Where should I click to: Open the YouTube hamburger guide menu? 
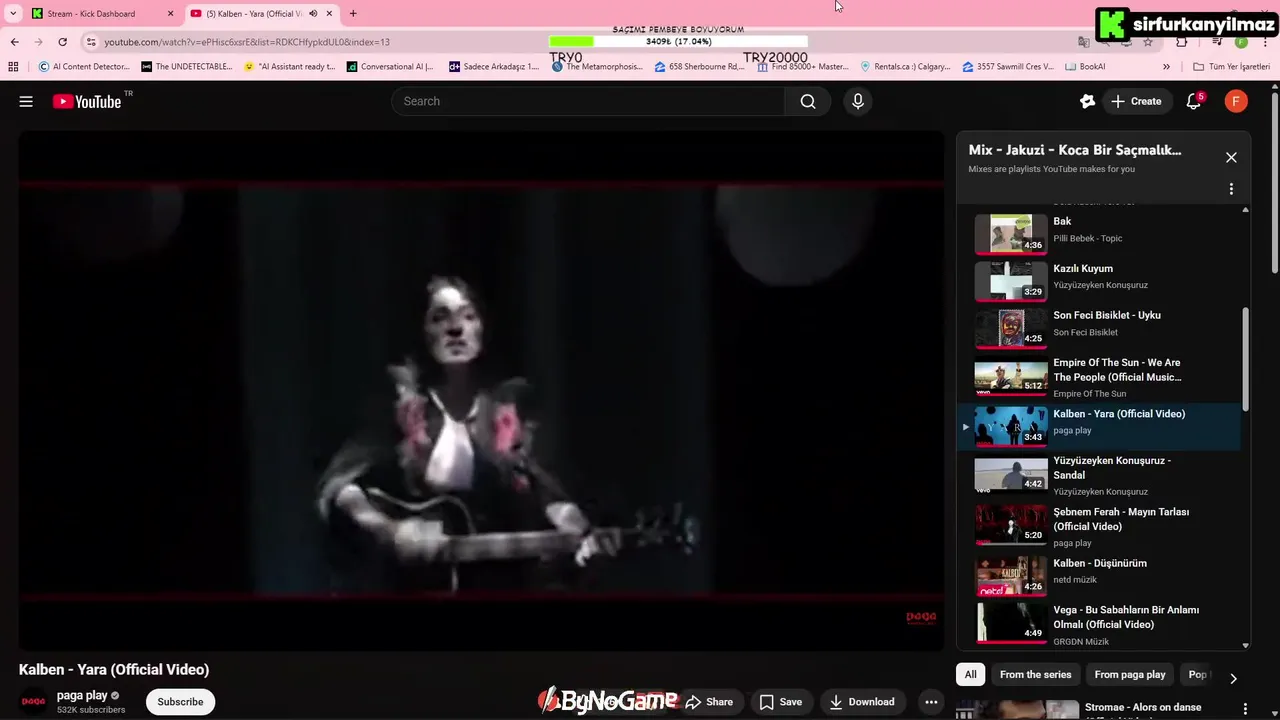[x=26, y=101]
